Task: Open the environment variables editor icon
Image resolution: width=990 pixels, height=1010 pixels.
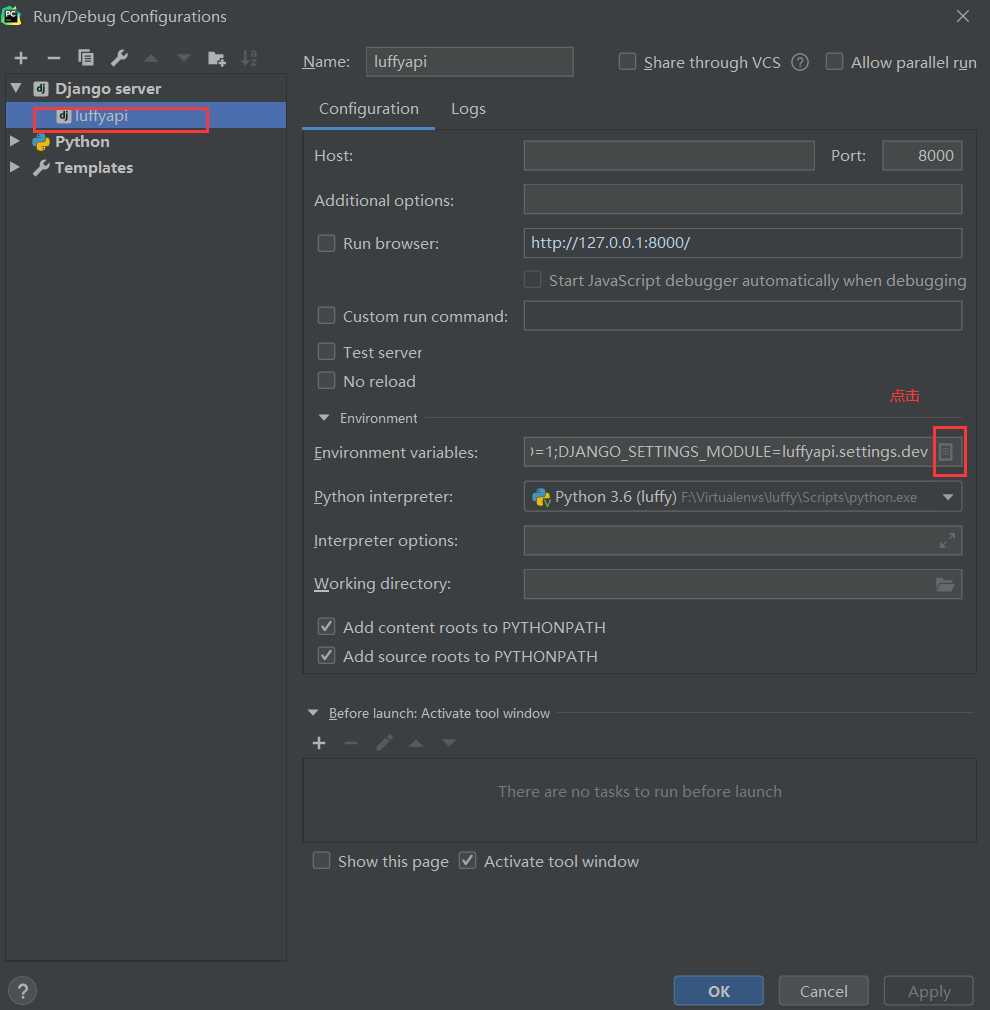Action: pos(946,452)
